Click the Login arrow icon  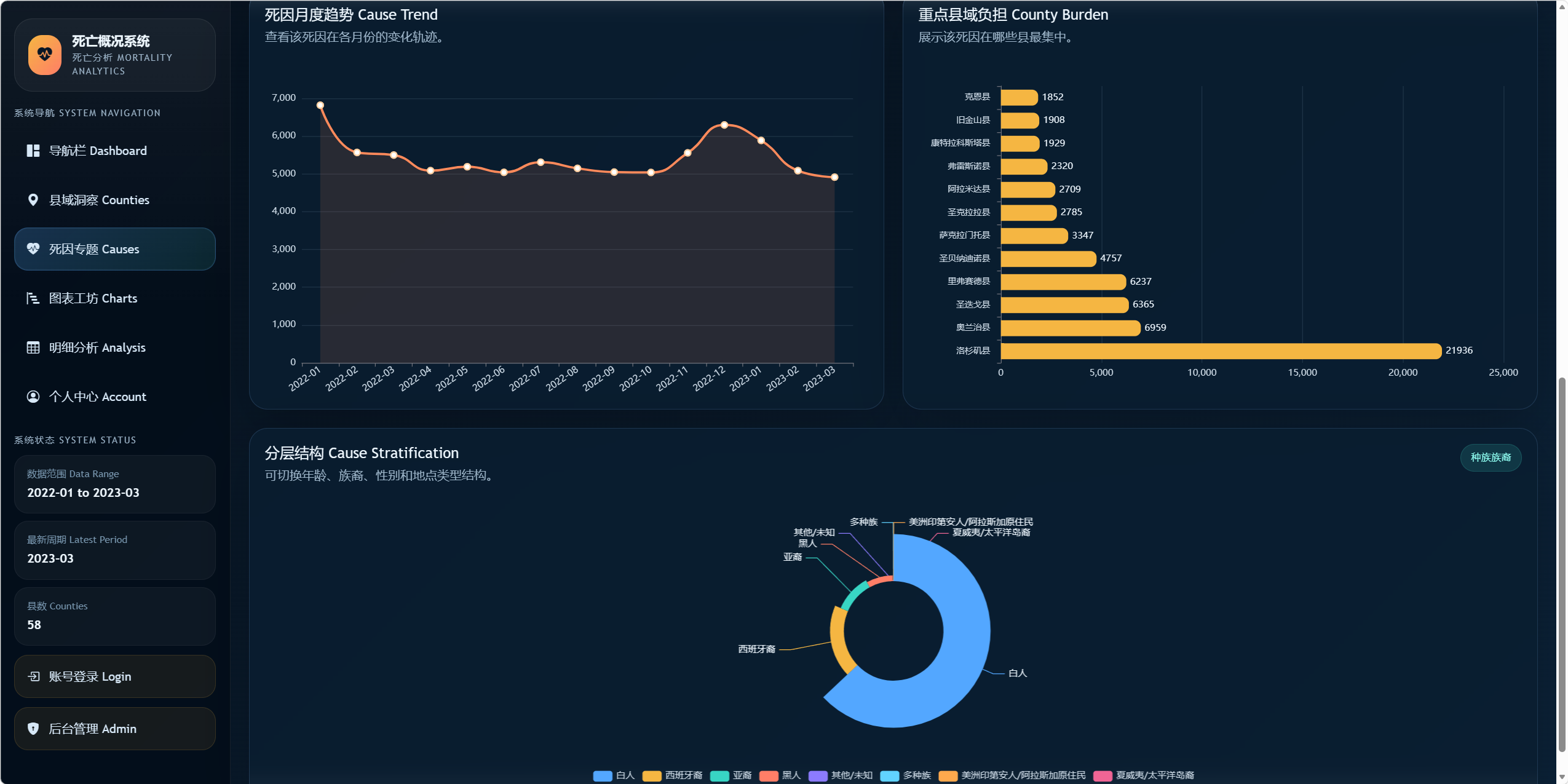pos(34,676)
